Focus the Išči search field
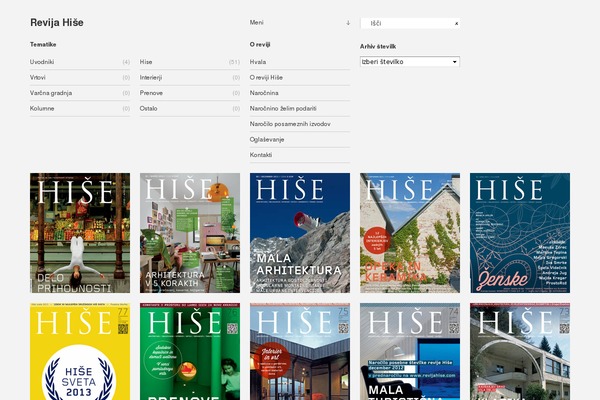 tap(410, 23)
